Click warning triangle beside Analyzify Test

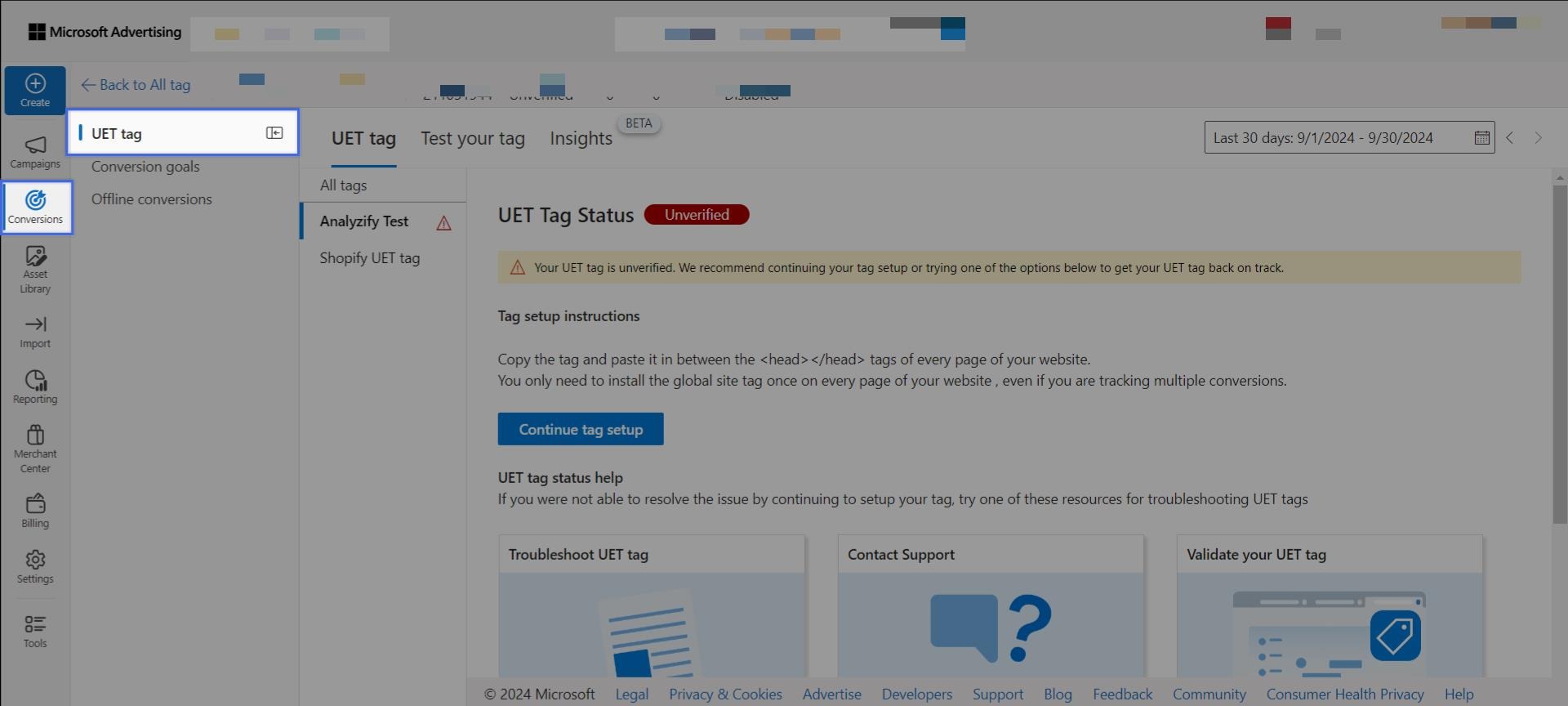pyautogui.click(x=443, y=223)
